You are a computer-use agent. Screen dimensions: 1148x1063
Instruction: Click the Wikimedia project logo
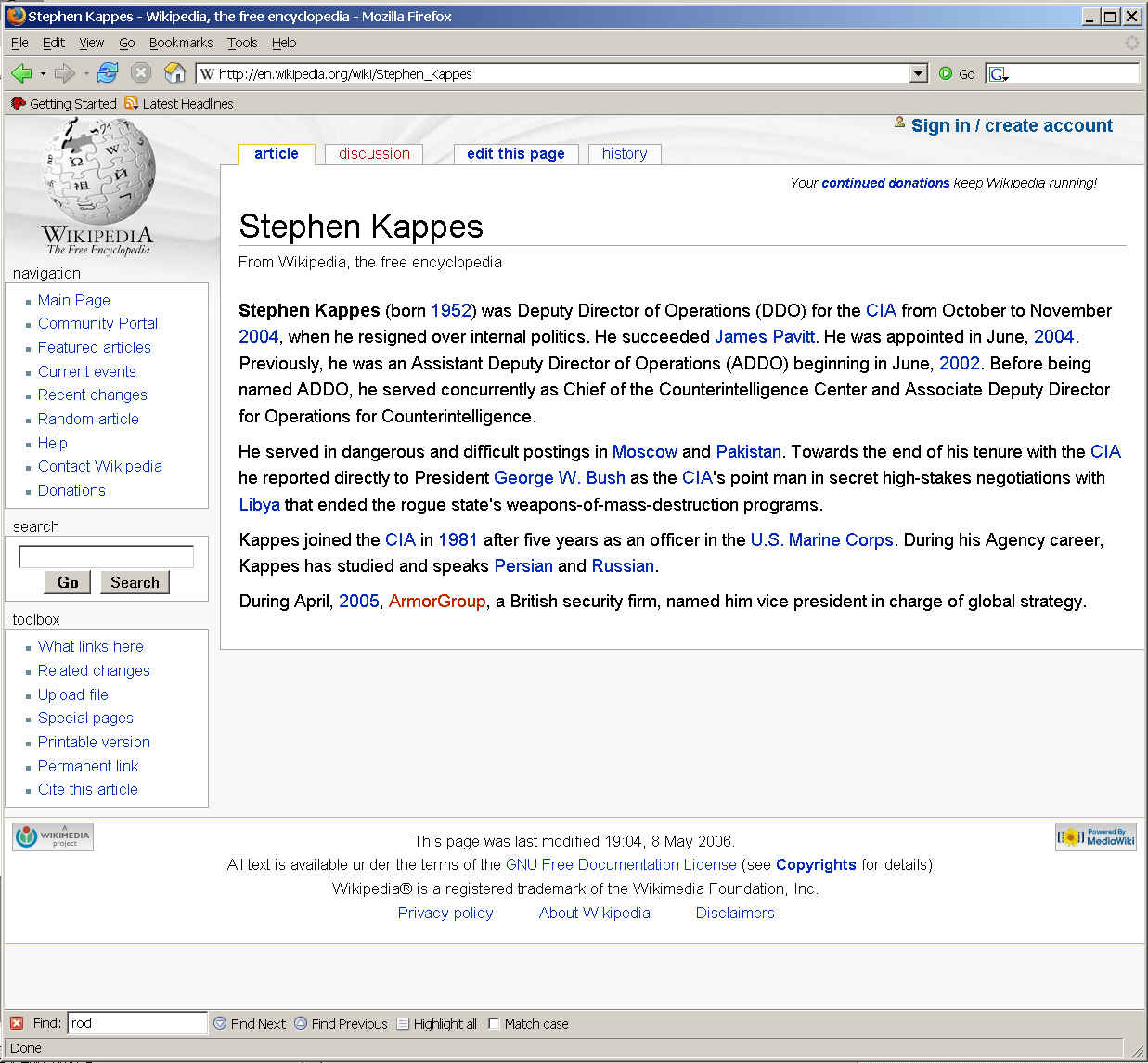click(x=53, y=837)
